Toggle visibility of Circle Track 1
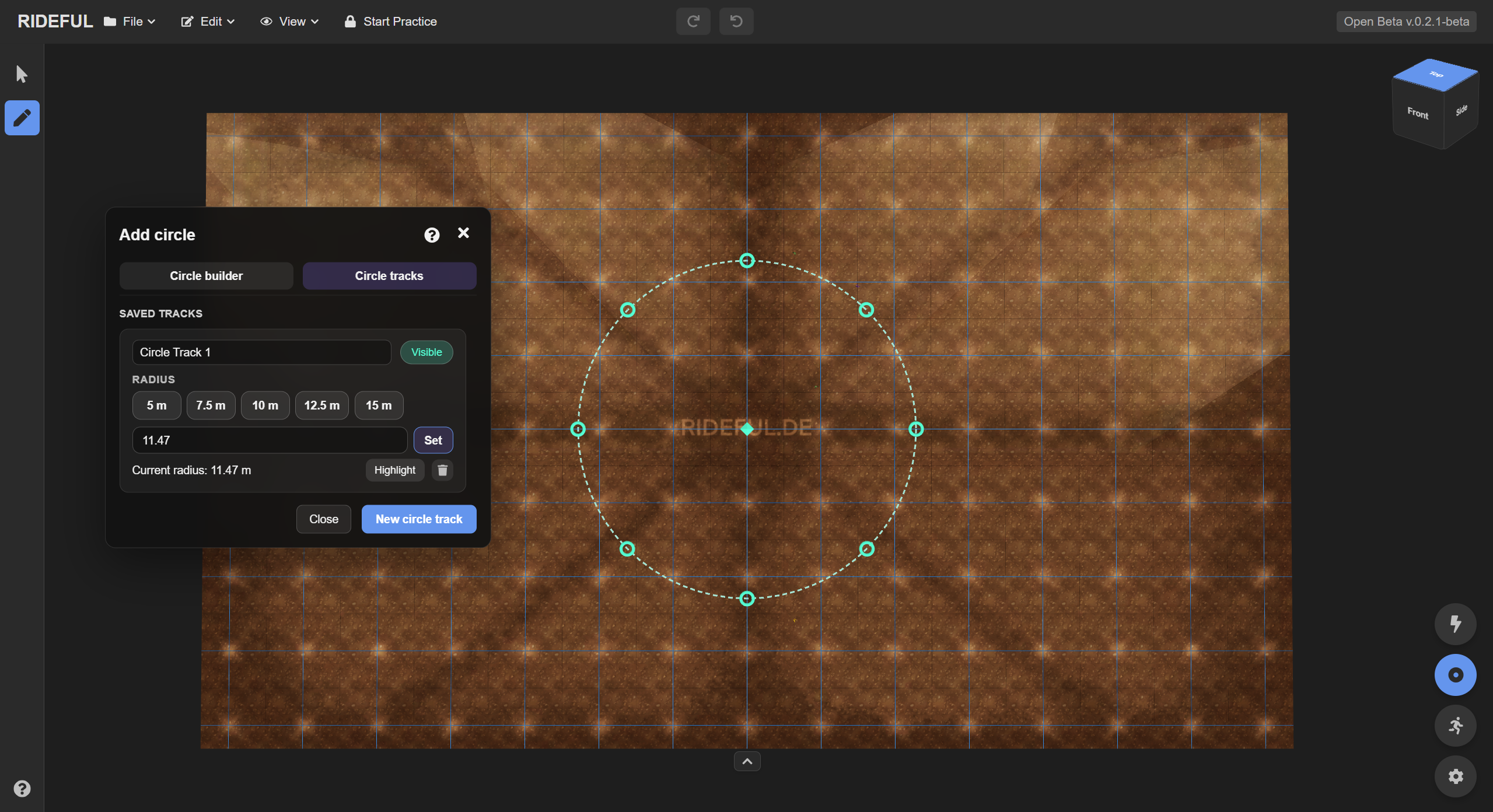1493x812 pixels. click(426, 352)
